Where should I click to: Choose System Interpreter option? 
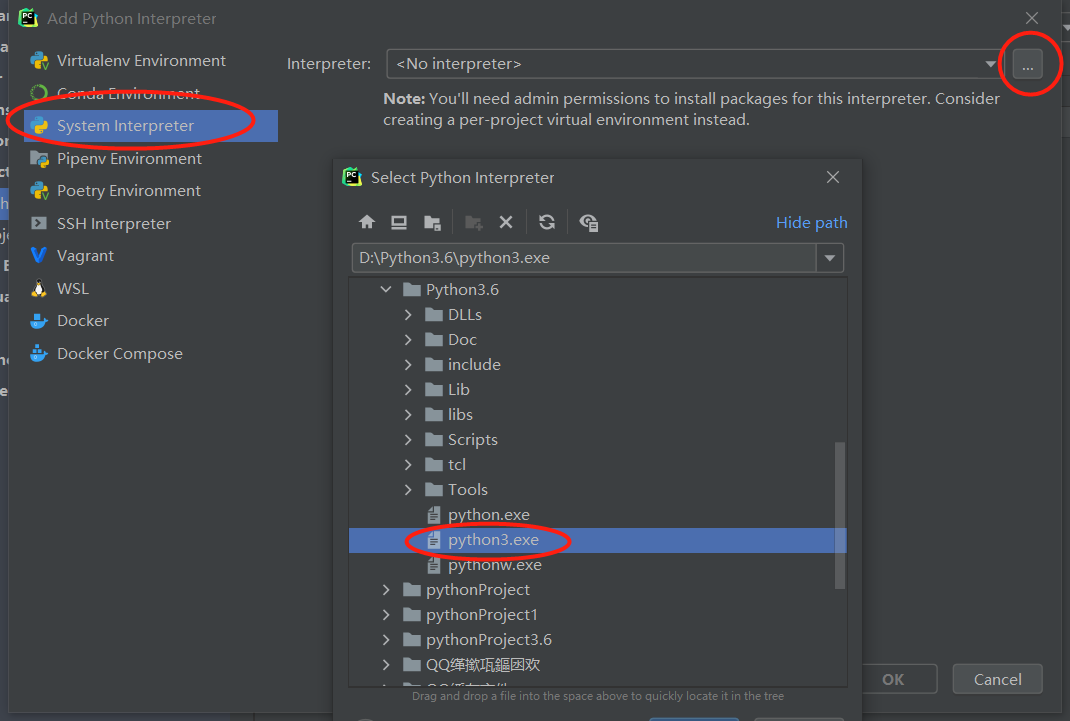(151, 126)
